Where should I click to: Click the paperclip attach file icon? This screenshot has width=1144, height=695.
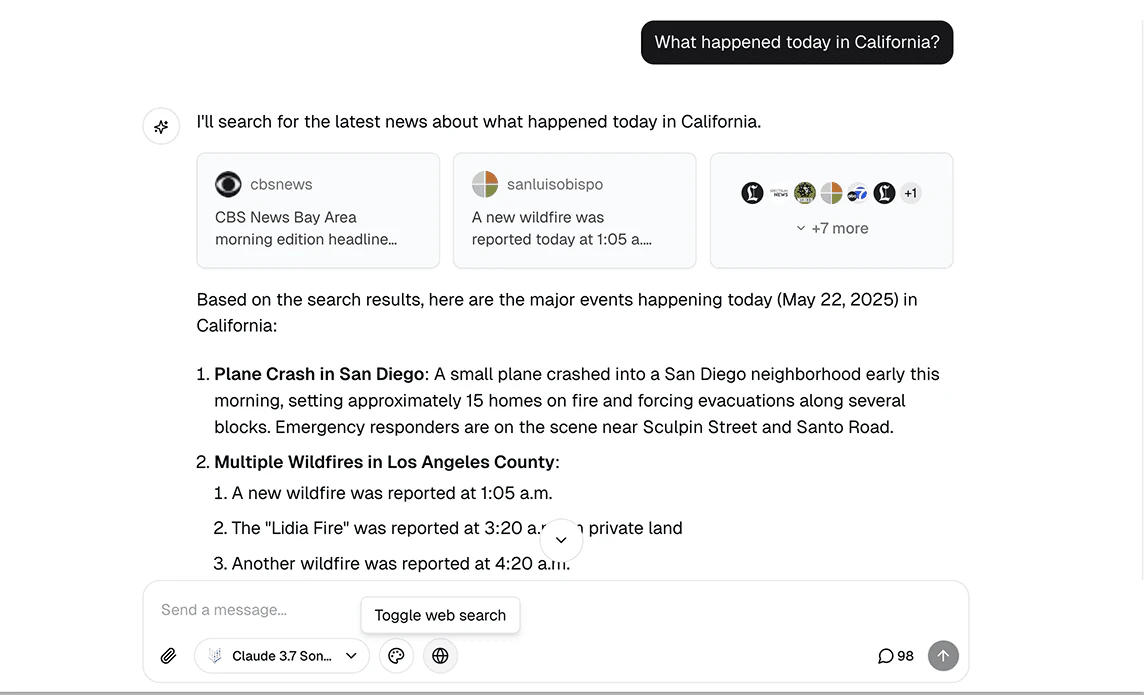pyautogui.click(x=169, y=656)
